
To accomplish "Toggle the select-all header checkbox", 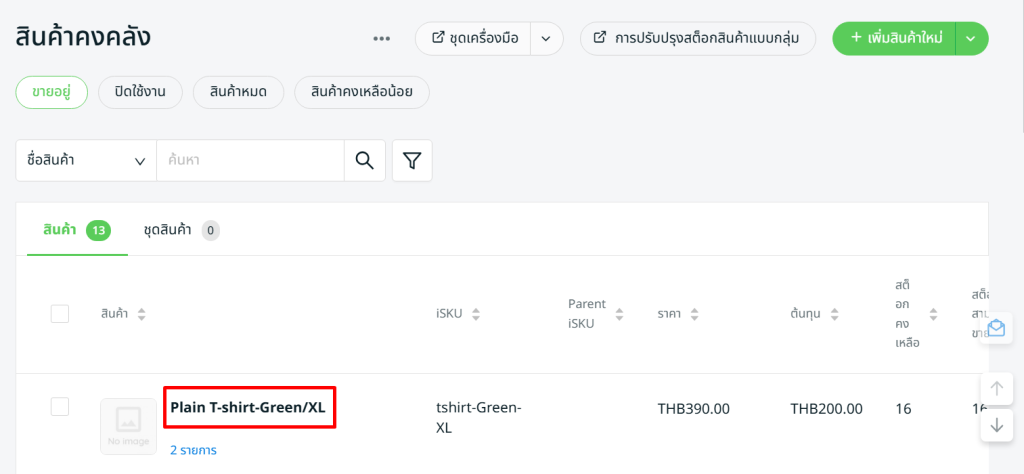I will click(x=60, y=314).
